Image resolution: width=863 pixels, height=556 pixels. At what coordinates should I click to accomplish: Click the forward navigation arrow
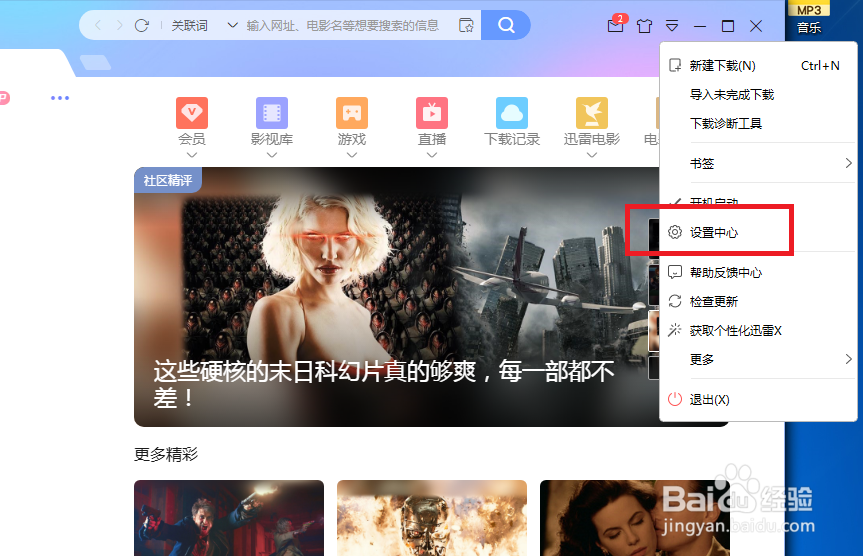point(119,25)
